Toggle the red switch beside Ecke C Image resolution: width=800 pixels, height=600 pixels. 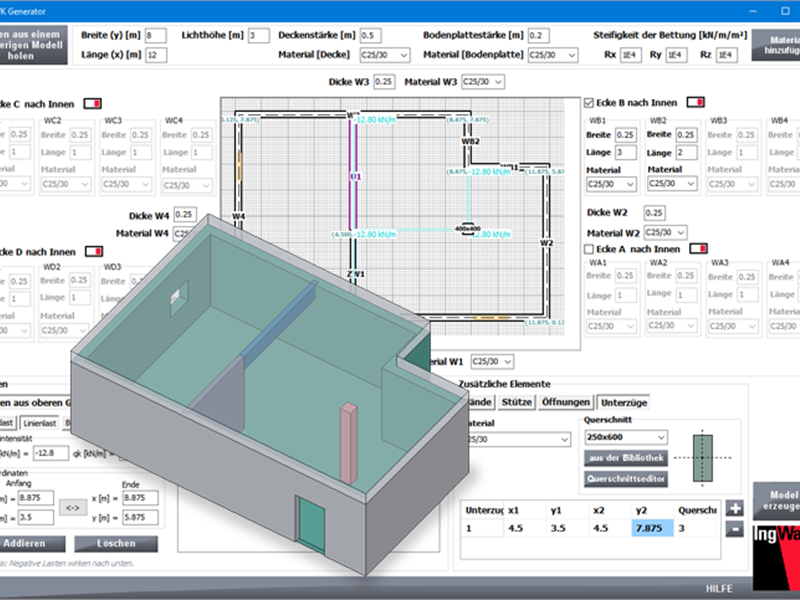point(92,103)
